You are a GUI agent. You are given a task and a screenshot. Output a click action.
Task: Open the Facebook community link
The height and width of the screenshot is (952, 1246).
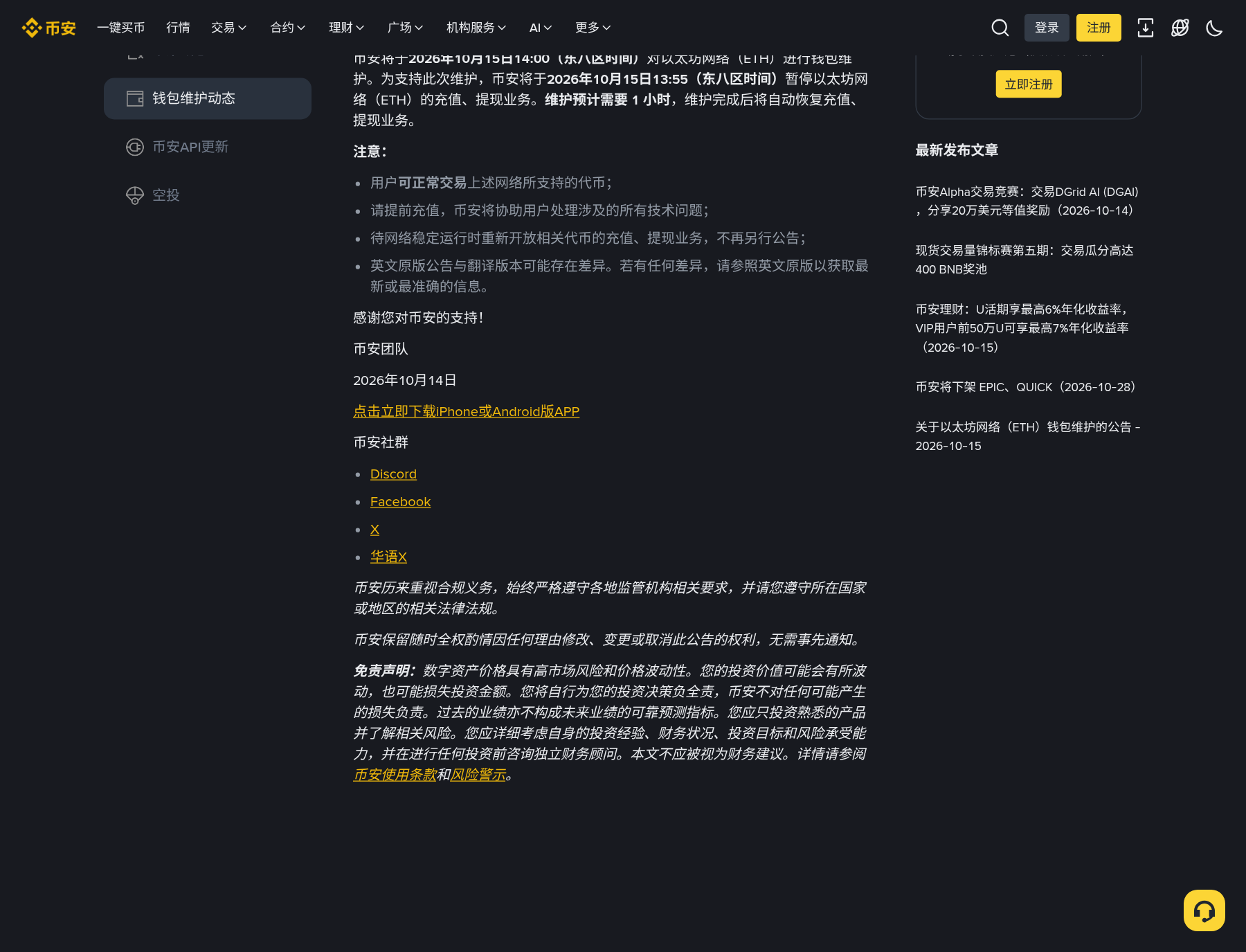[x=400, y=502]
